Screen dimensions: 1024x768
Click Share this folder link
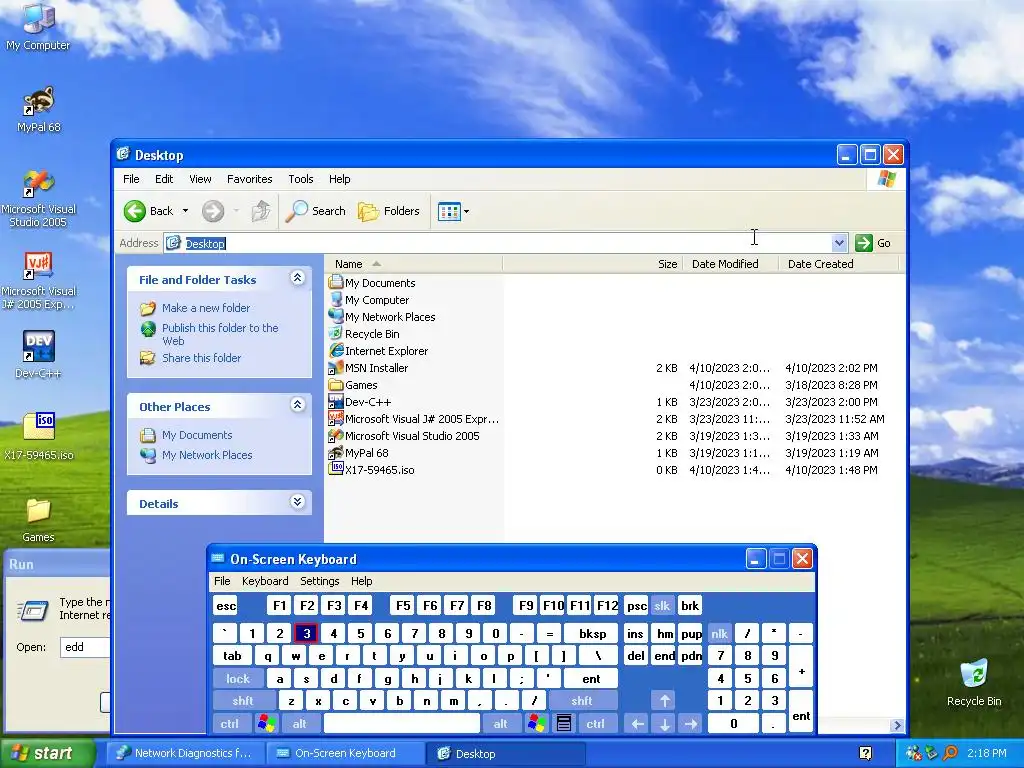[x=201, y=358]
